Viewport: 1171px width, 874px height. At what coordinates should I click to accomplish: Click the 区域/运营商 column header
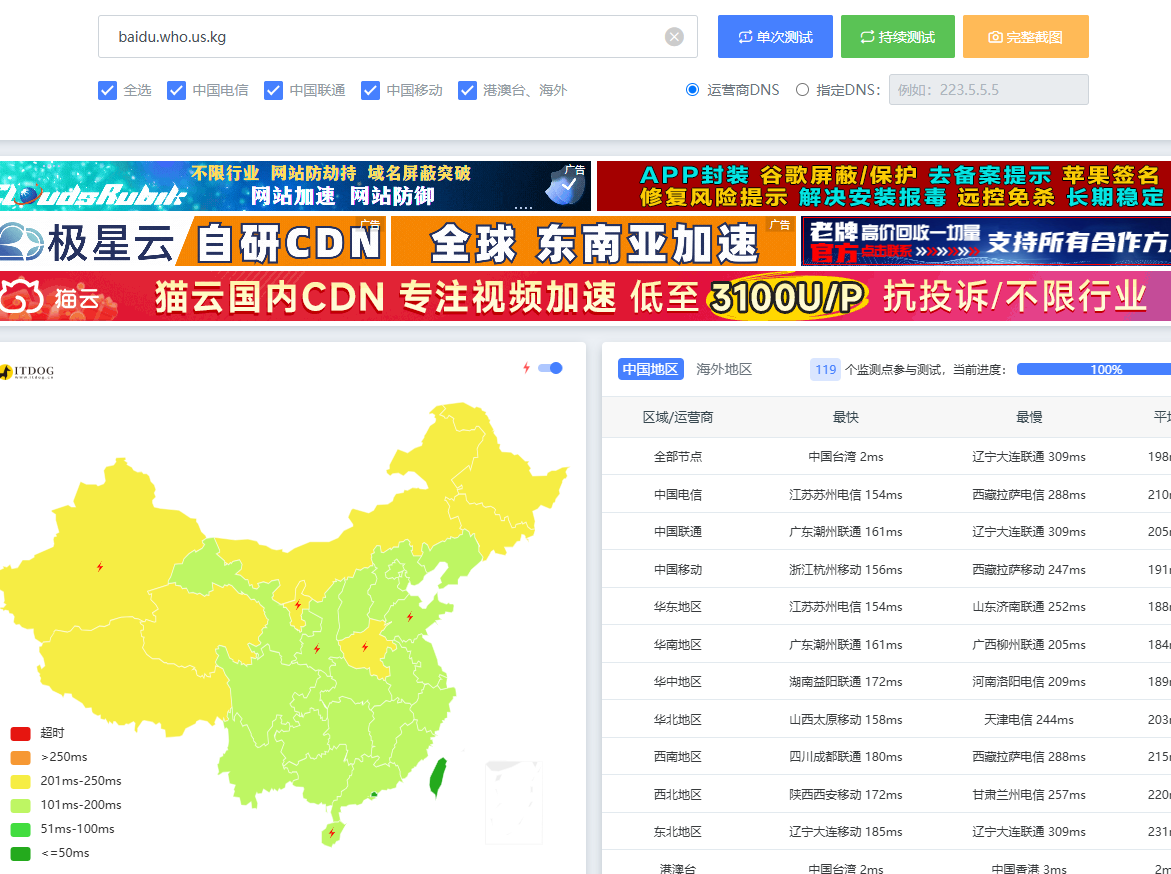coord(678,418)
